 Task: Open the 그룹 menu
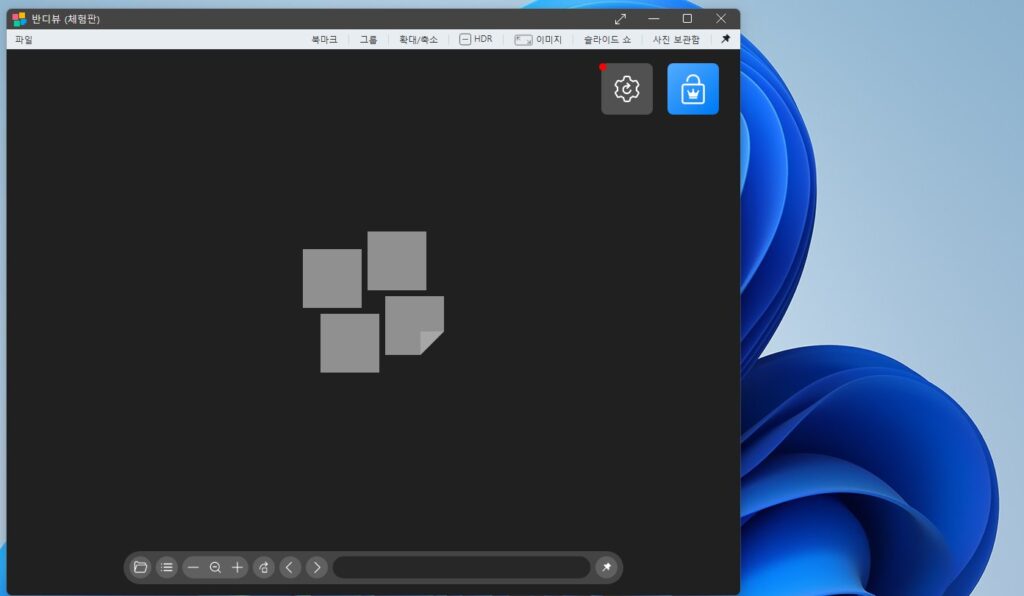pyautogui.click(x=368, y=40)
